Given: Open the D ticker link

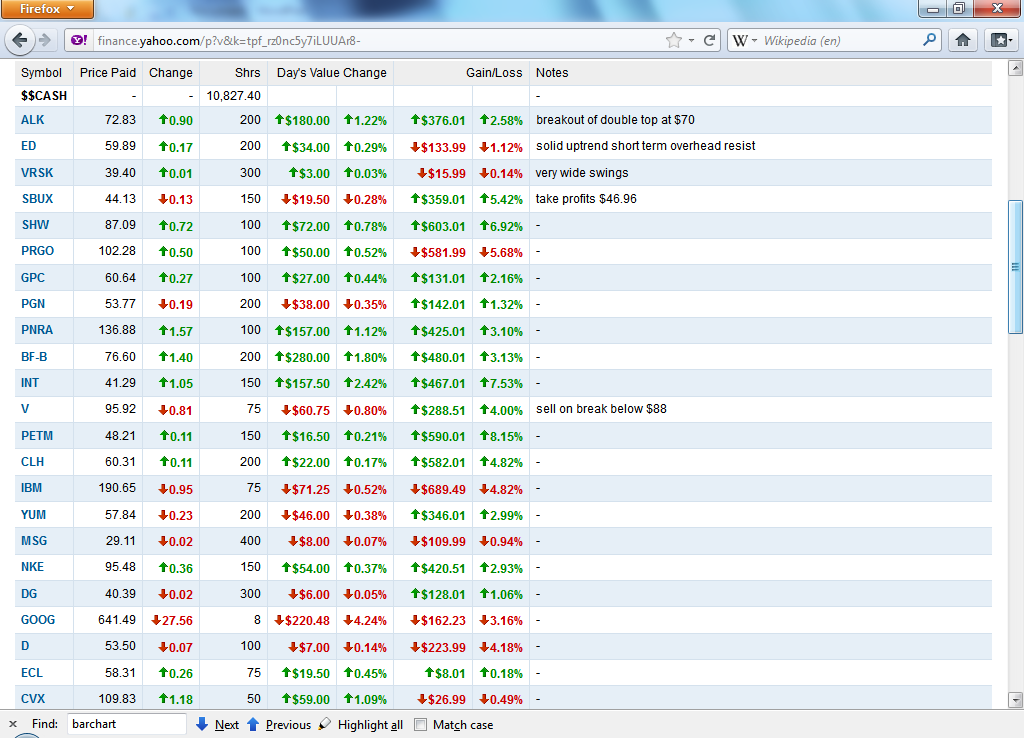Looking at the screenshot, I should [25, 646].
